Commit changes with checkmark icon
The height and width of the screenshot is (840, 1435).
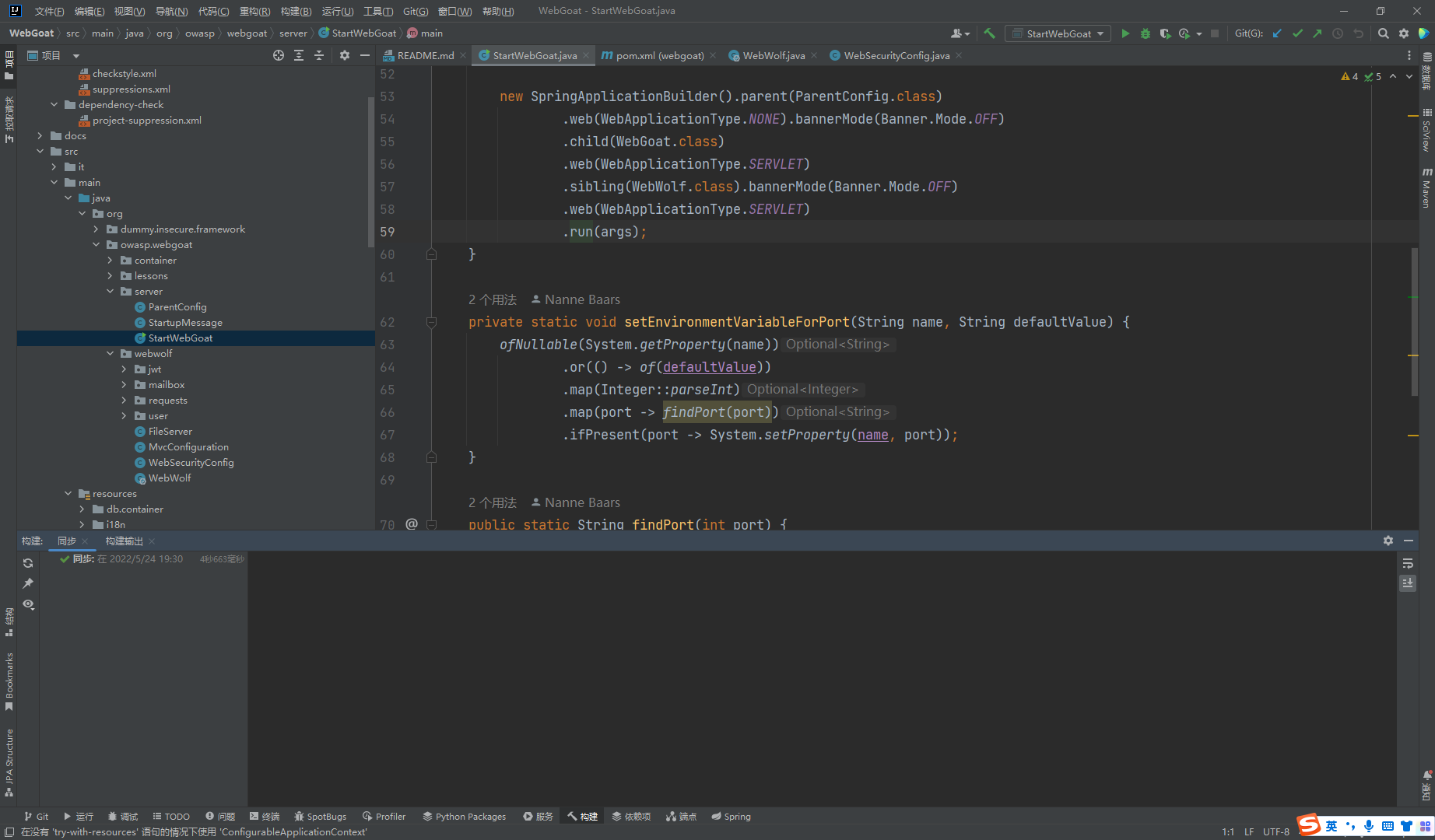coord(1297,33)
